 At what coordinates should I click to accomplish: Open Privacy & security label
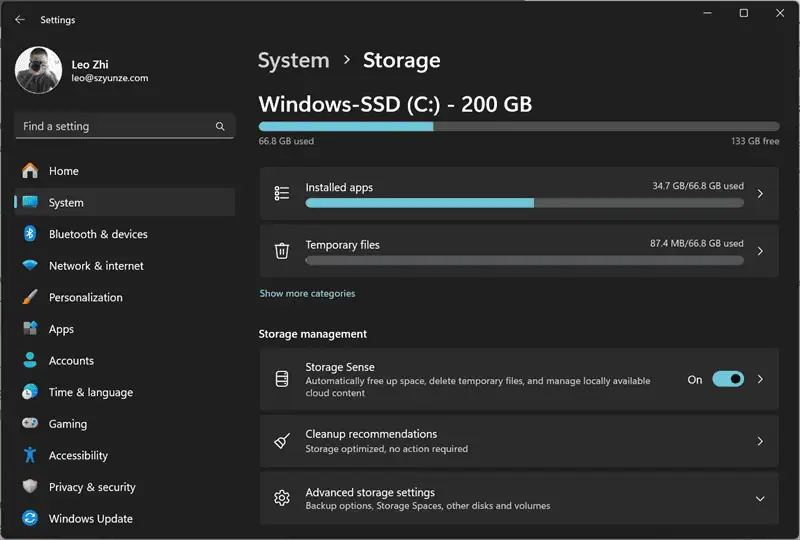[x=92, y=487]
